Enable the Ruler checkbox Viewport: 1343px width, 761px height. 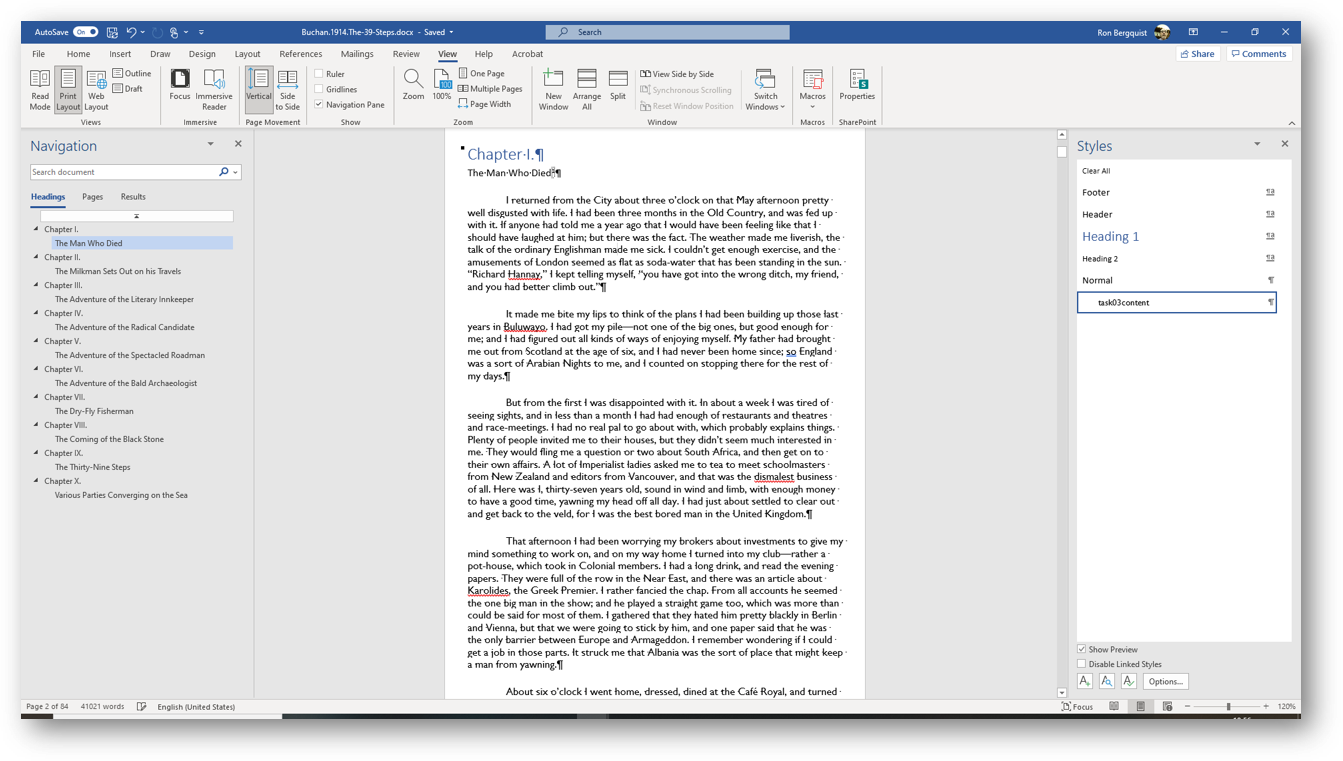click(317, 73)
